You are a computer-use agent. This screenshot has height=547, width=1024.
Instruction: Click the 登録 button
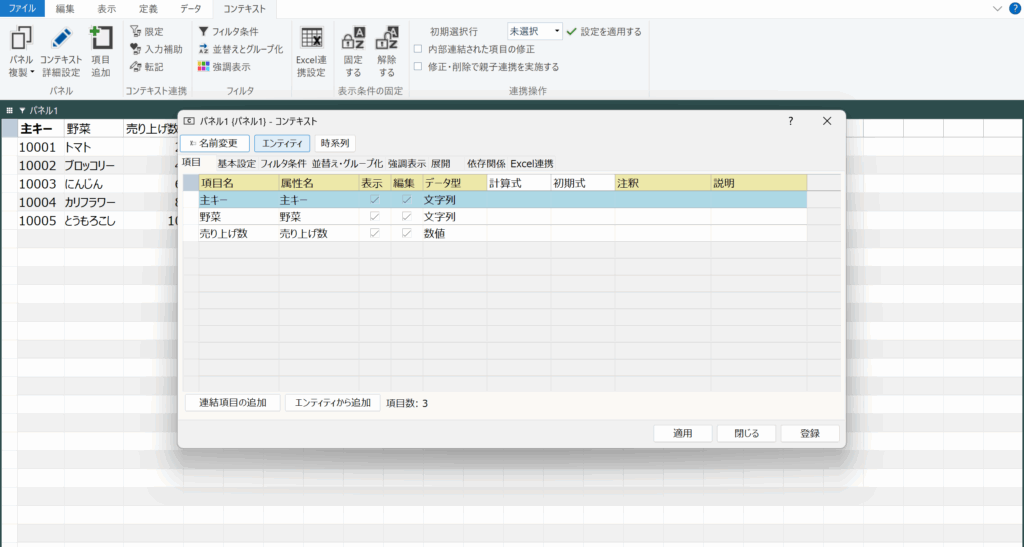[810, 433]
